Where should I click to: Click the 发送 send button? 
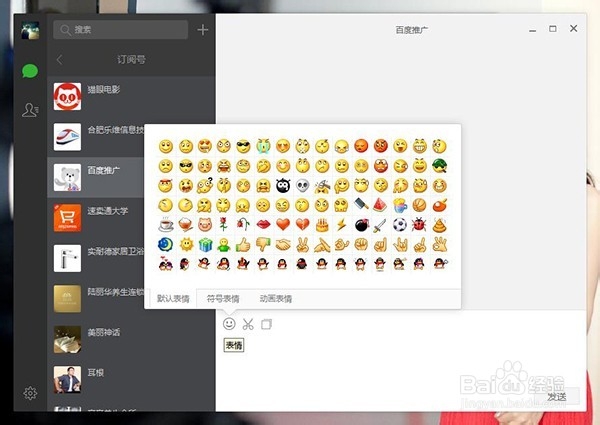pos(557,396)
